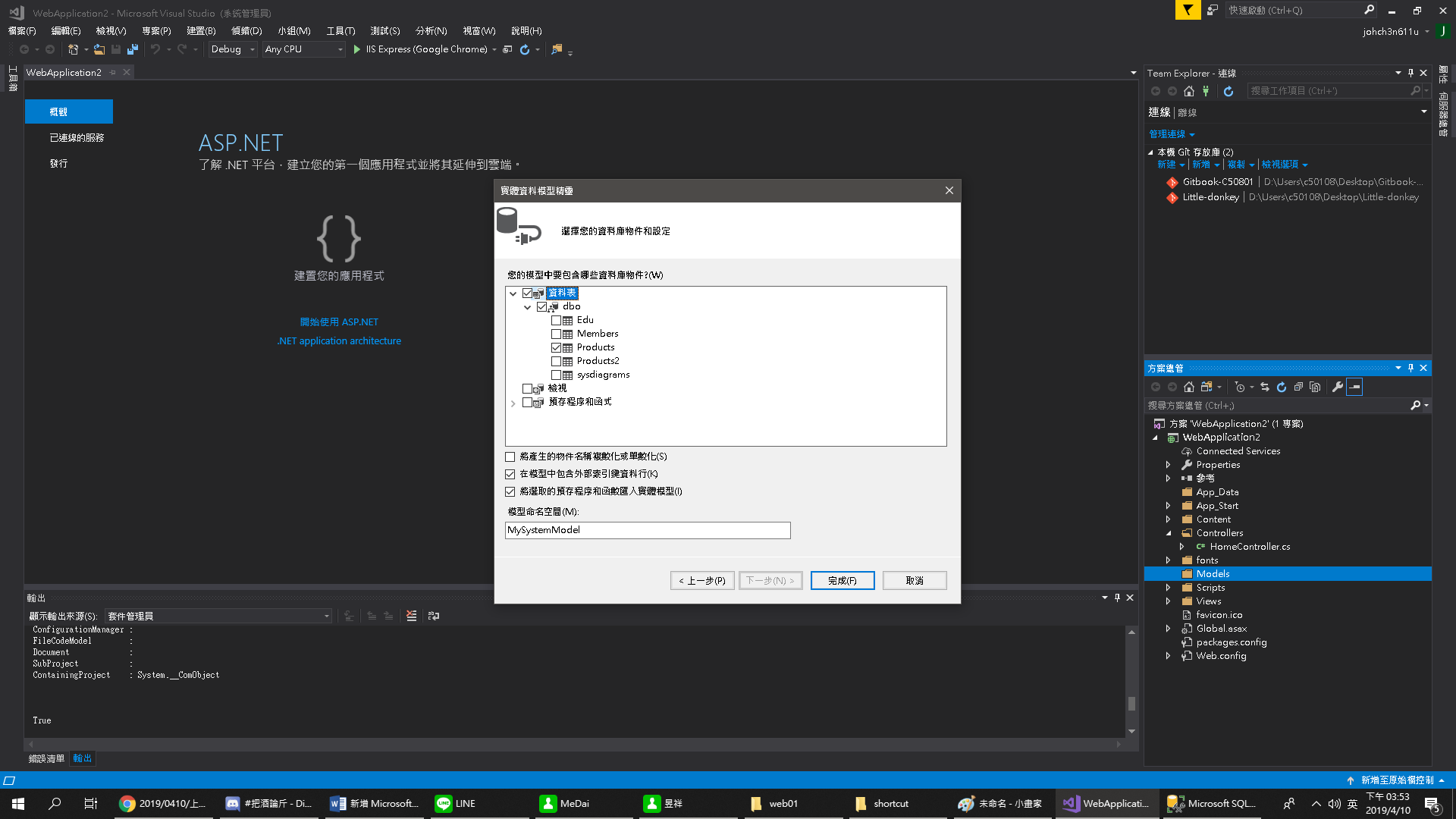Click the Open File toolbar icon
Viewport: 1456px width, 819px height.
click(99, 49)
